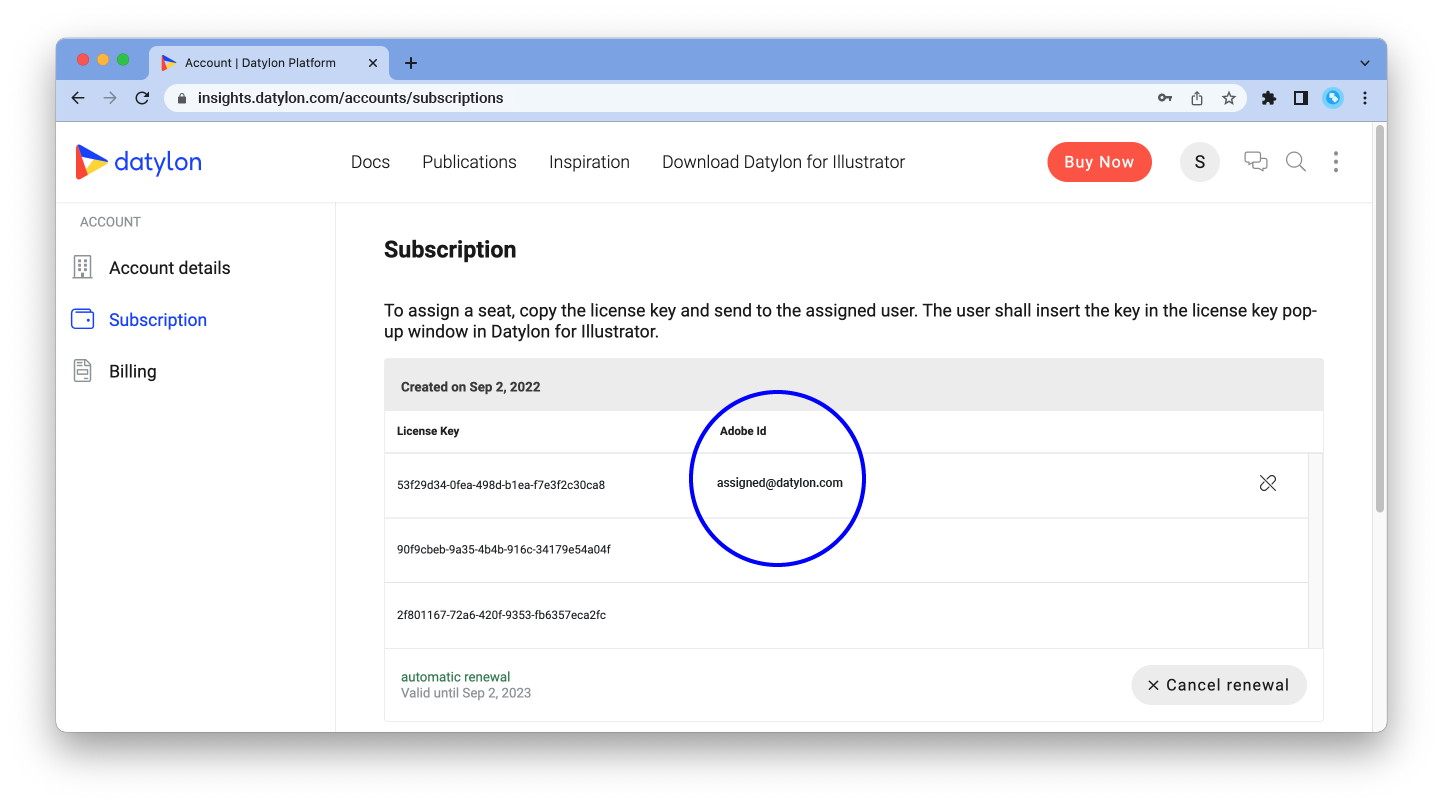Open the Chrome extensions puzzle icon
The width and height of the screenshot is (1443, 806).
(1269, 98)
